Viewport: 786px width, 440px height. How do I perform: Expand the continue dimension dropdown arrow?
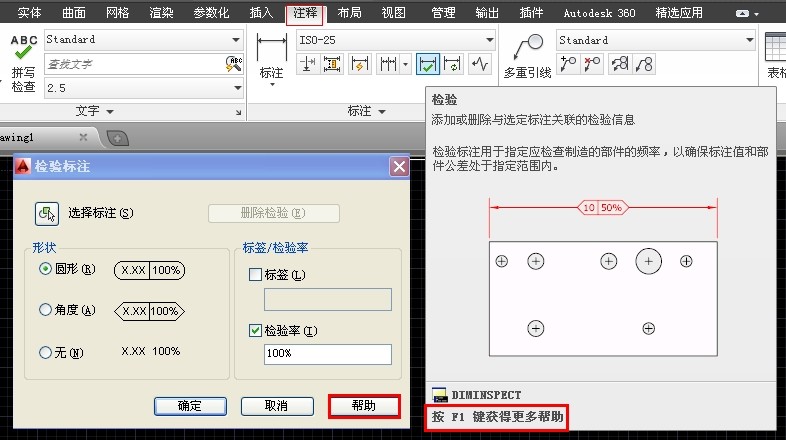[x=406, y=64]
